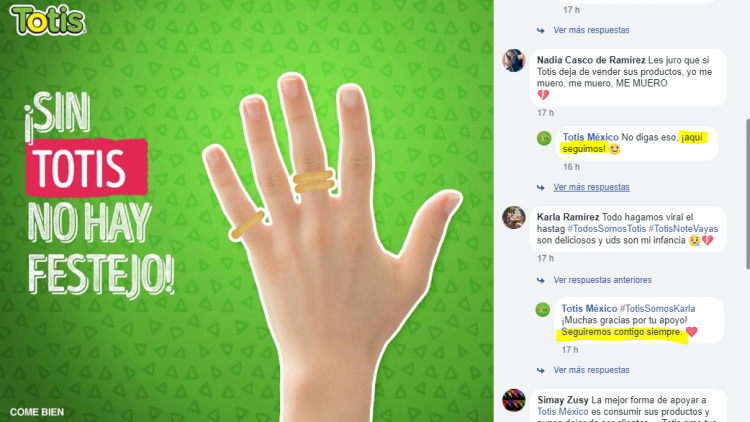Open Nadia Casco de Ramírez's profile name
750x422 pixels.
591,60
